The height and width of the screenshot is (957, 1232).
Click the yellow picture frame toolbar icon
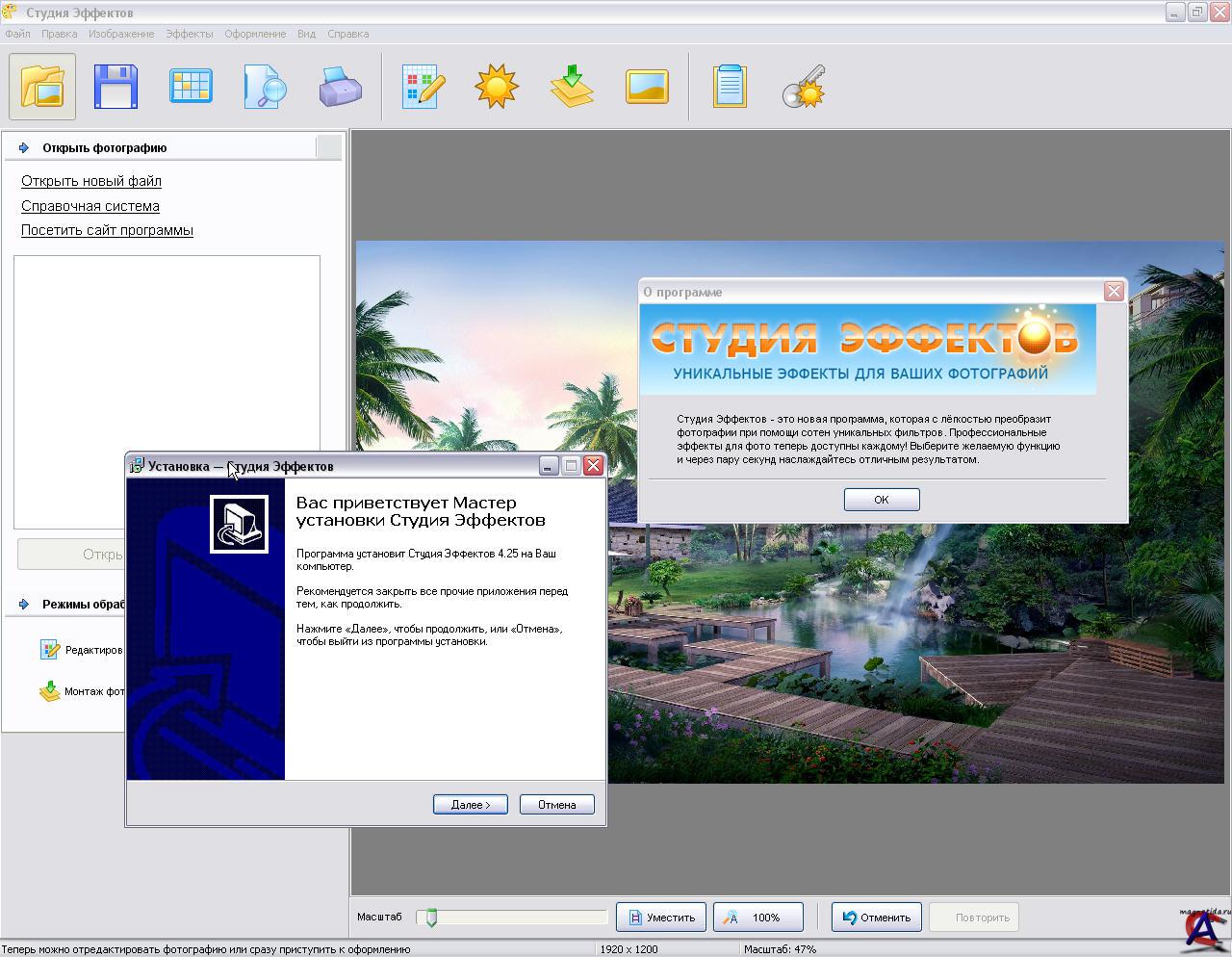(x=647, y=87)
